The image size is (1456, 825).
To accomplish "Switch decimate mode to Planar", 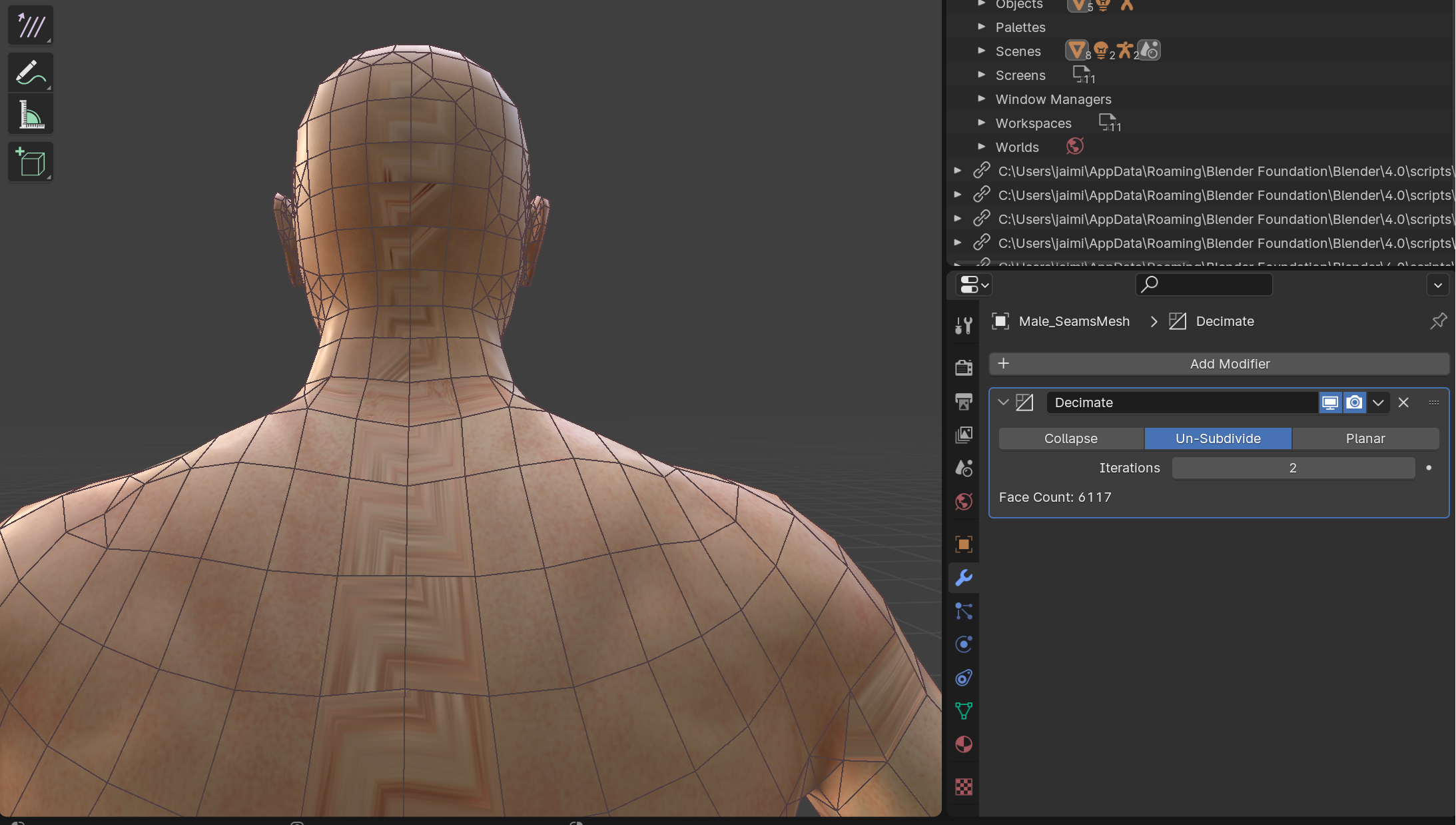I will coord(1365,438).
